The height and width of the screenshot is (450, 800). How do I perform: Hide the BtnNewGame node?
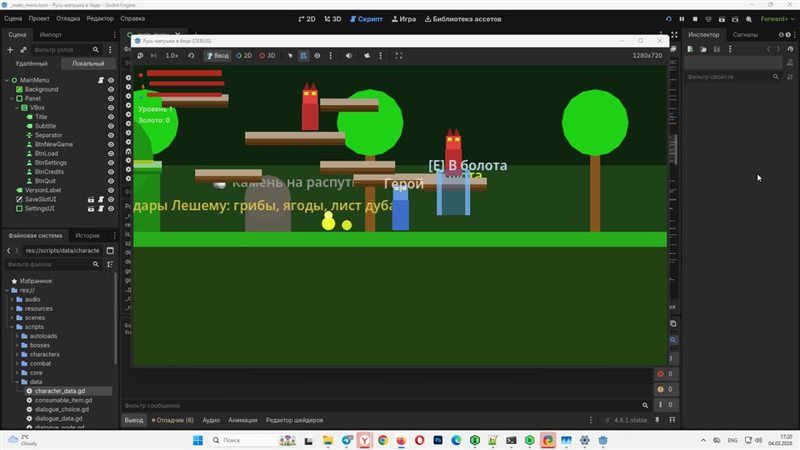coord(111,144)
